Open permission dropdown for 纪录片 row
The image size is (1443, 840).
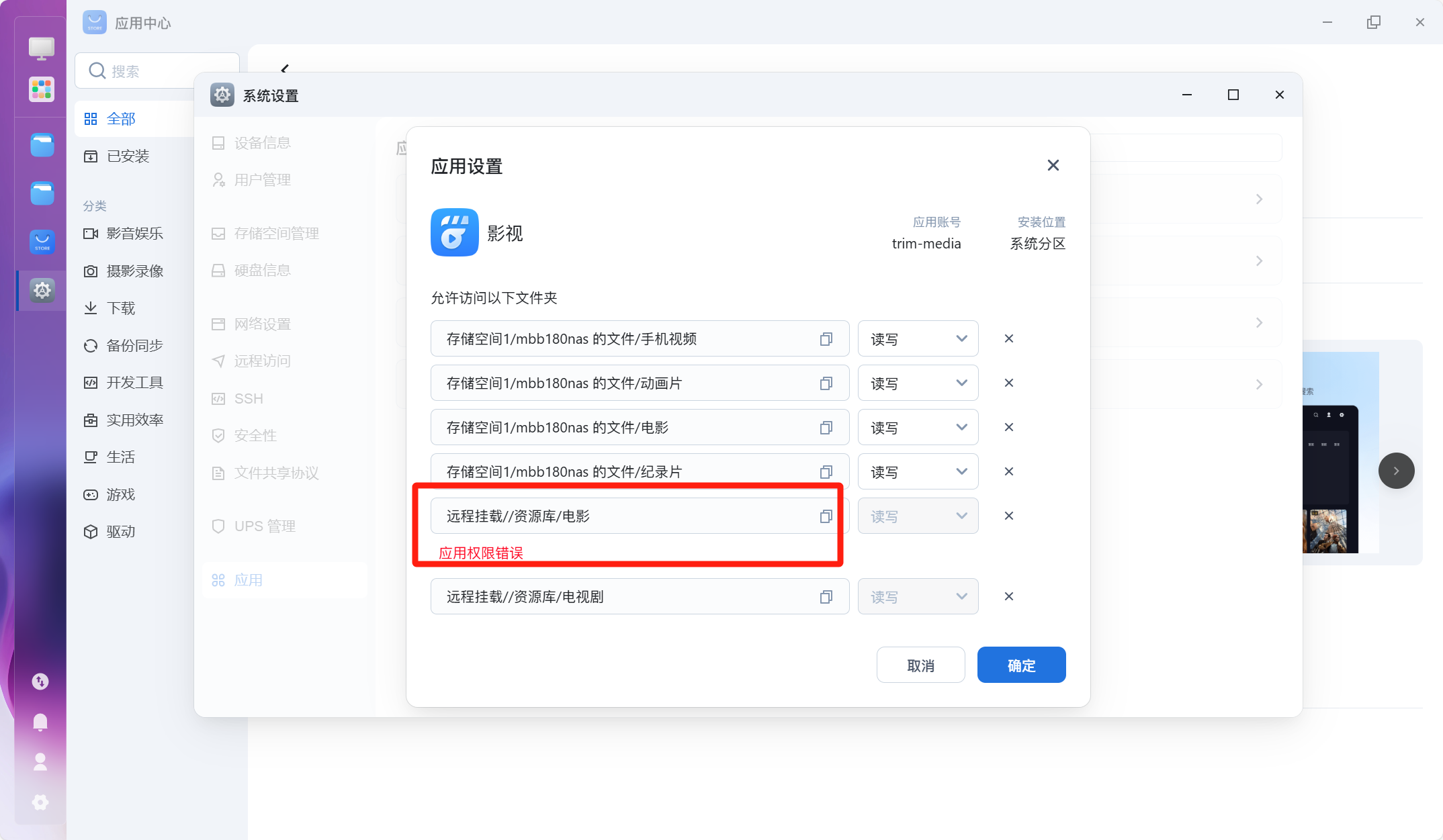pos(918,472)
